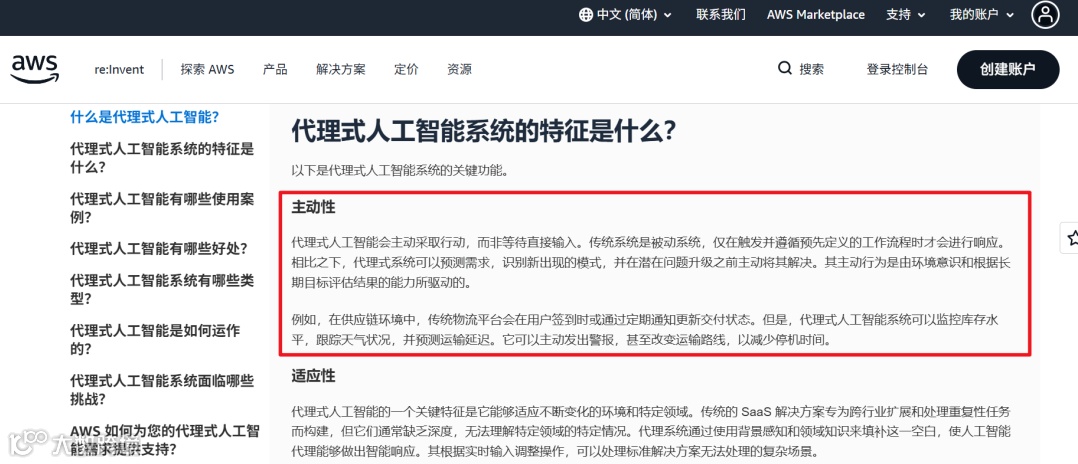1078x464 pixels.
Task: Open the user profile avatar icon
Action: click(x=1045, y=14)
